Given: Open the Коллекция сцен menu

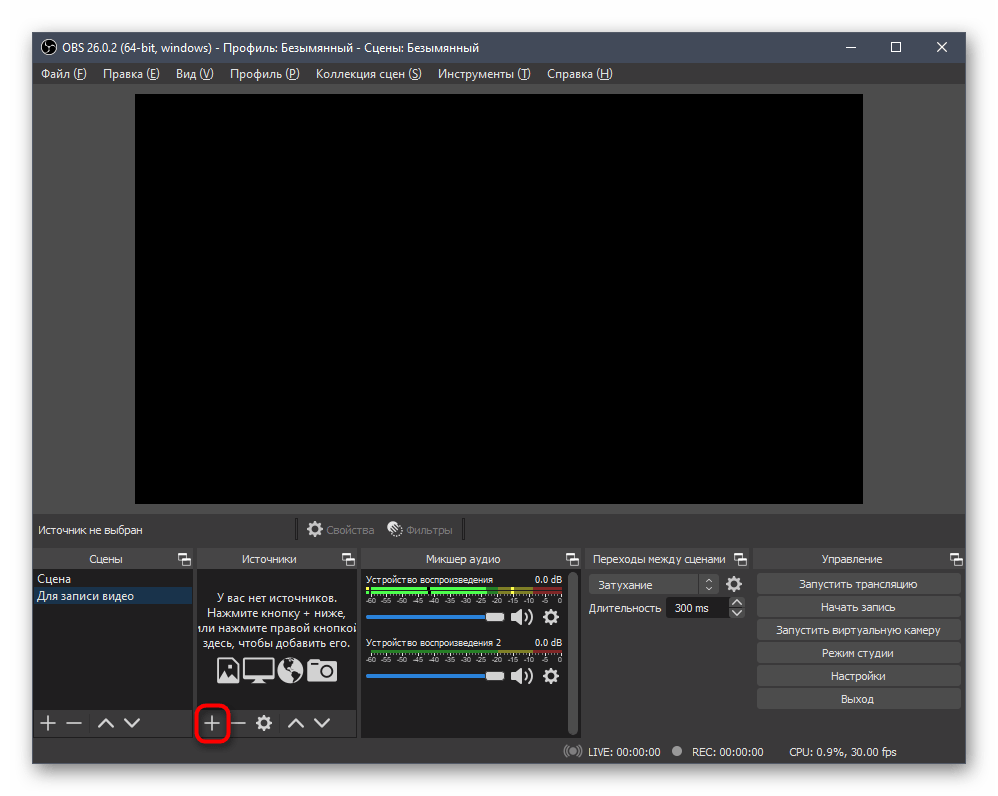Looking at the screenshot, I should tap(369, 74).
